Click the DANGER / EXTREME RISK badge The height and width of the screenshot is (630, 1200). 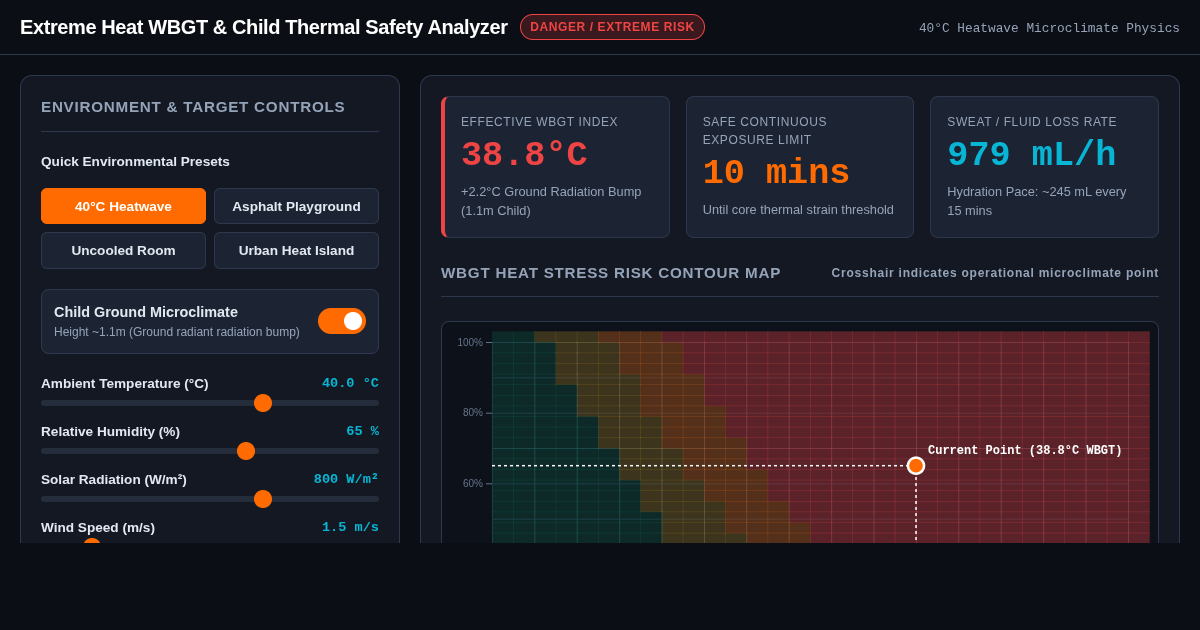coord(612,27)
